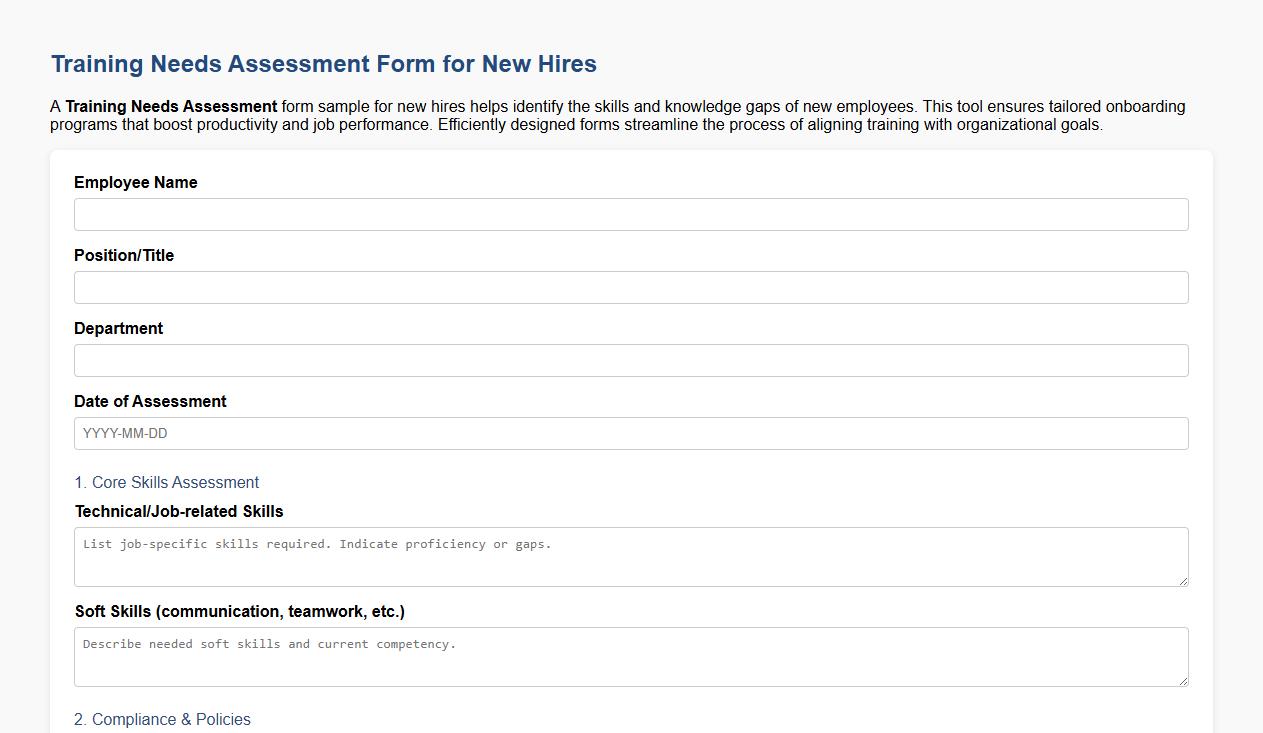Viewport: 1263px width, 733px height.
Task: Click the Soft Skills label
Action: (239, 611)
